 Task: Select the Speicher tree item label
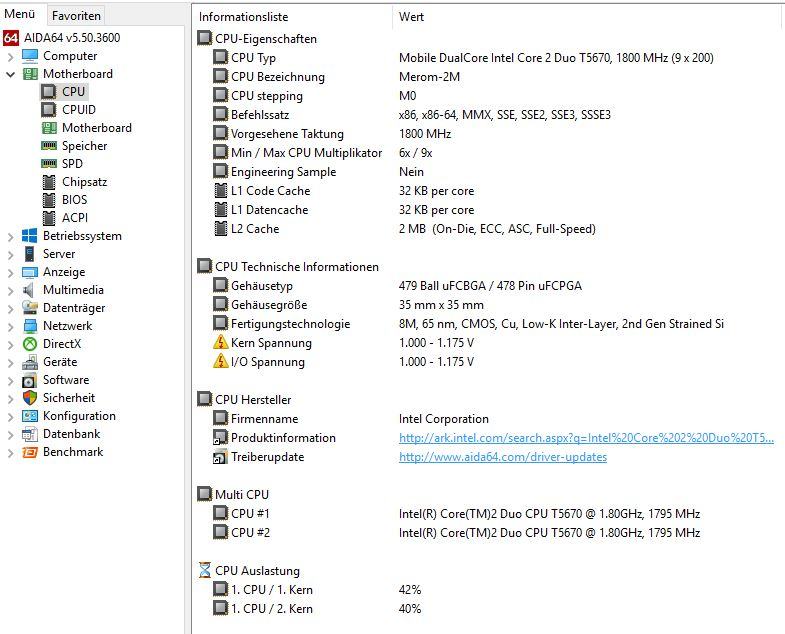pos(84,146)
